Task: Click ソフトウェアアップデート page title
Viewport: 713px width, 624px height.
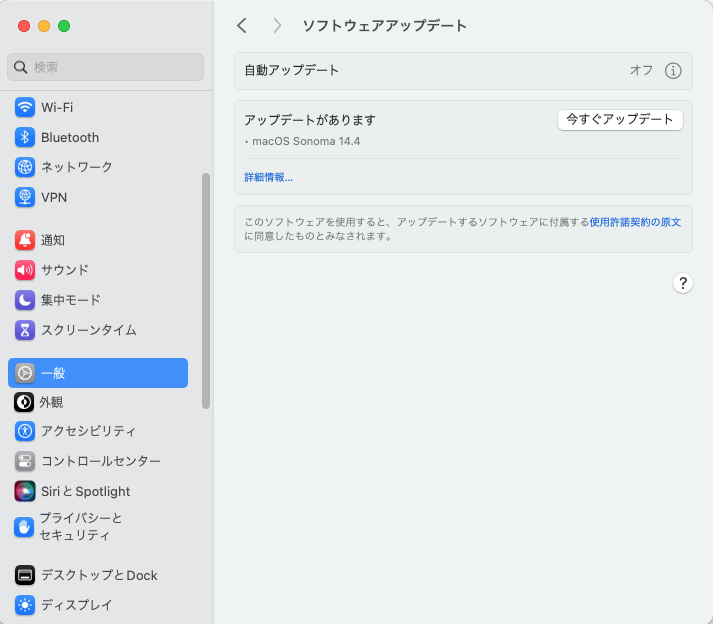Action: [385, 26]
